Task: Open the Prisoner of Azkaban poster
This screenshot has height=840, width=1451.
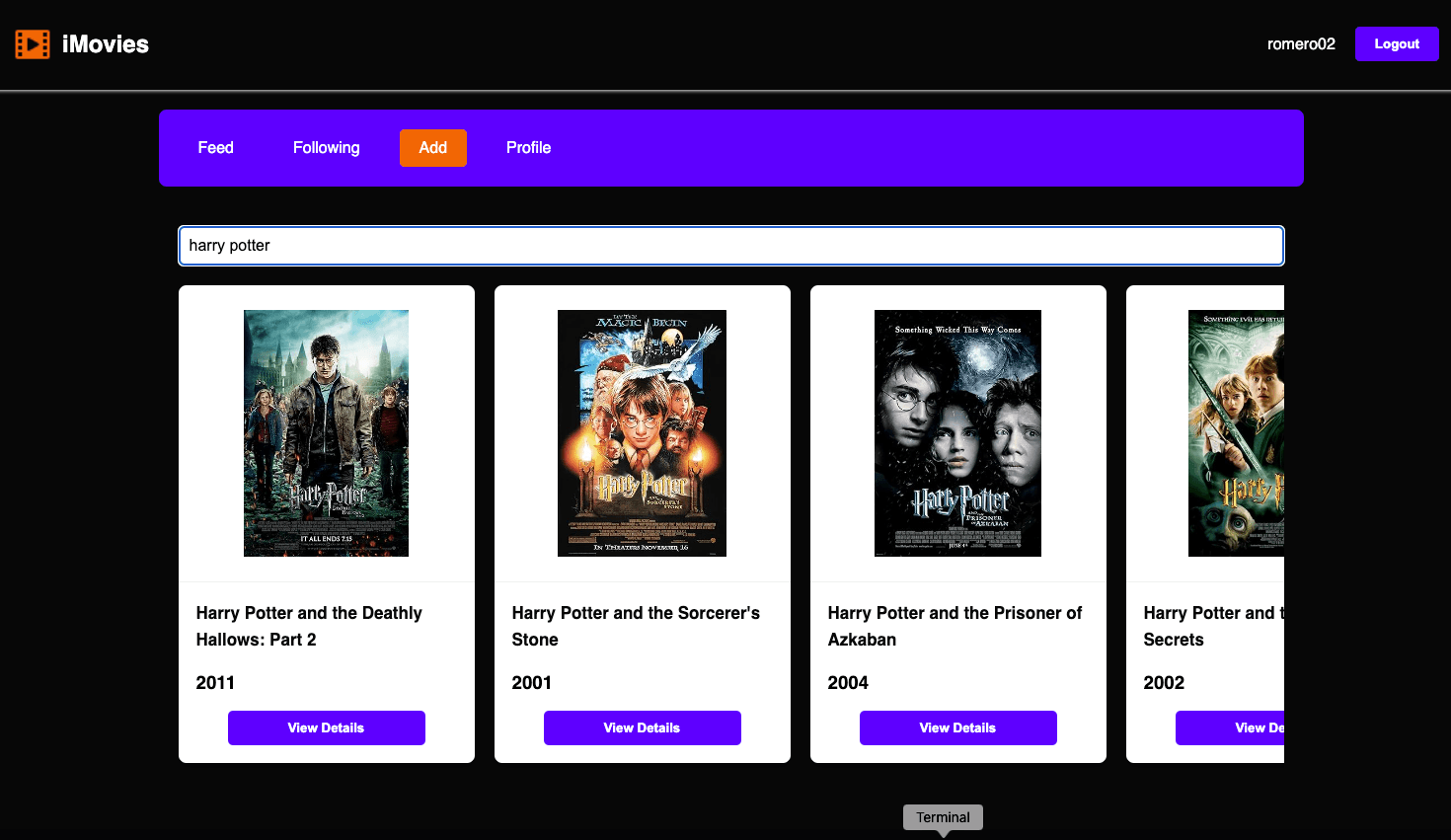Action: pyautogui.click(x=957, y=433)
